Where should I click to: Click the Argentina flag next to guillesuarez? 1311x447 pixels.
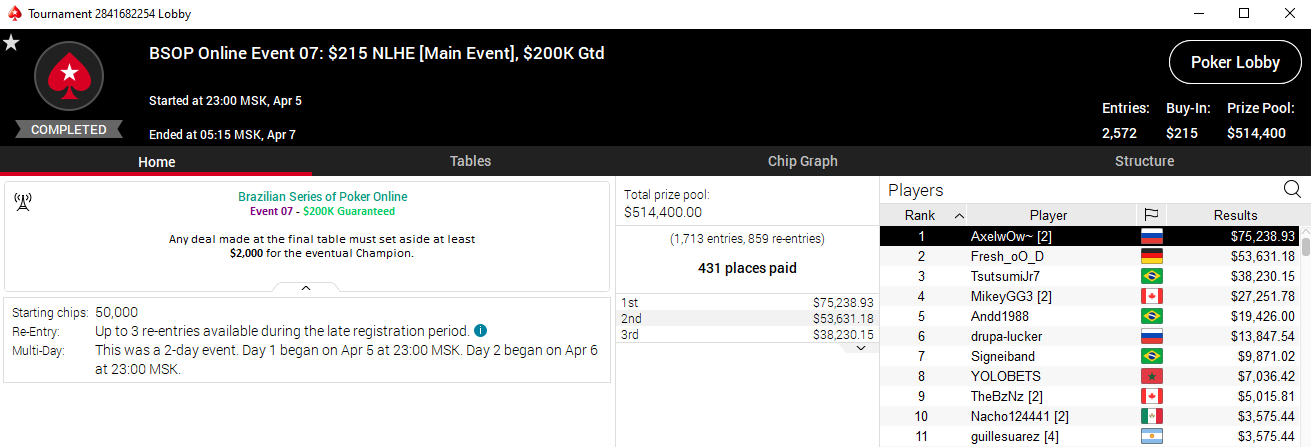1152,437
